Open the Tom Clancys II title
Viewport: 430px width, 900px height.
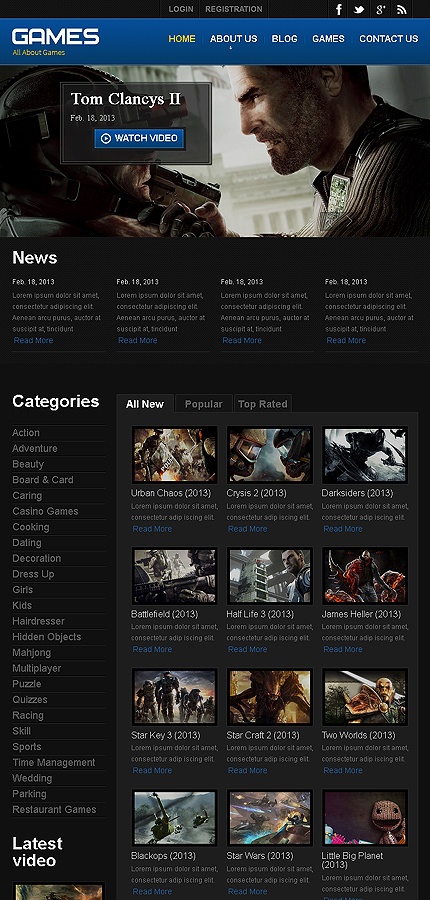[126, 99]
